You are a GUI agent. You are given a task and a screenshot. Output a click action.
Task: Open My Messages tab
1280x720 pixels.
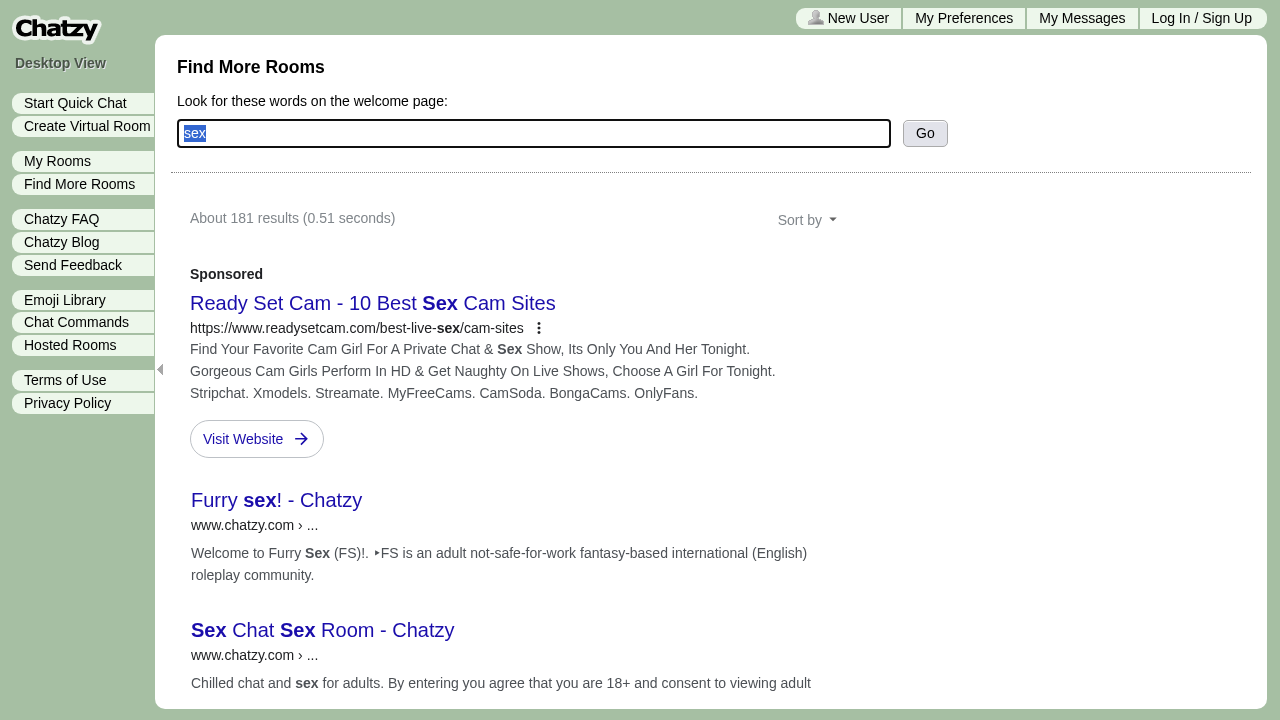1082,18
